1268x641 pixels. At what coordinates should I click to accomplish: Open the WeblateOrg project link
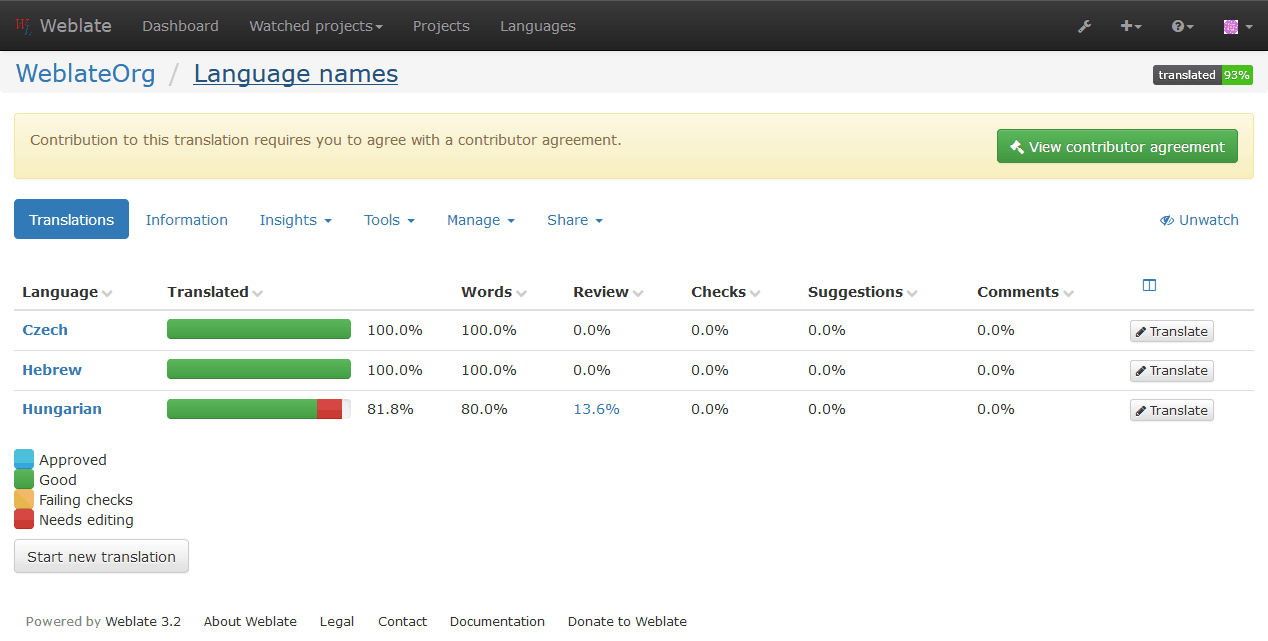point(86,74)
